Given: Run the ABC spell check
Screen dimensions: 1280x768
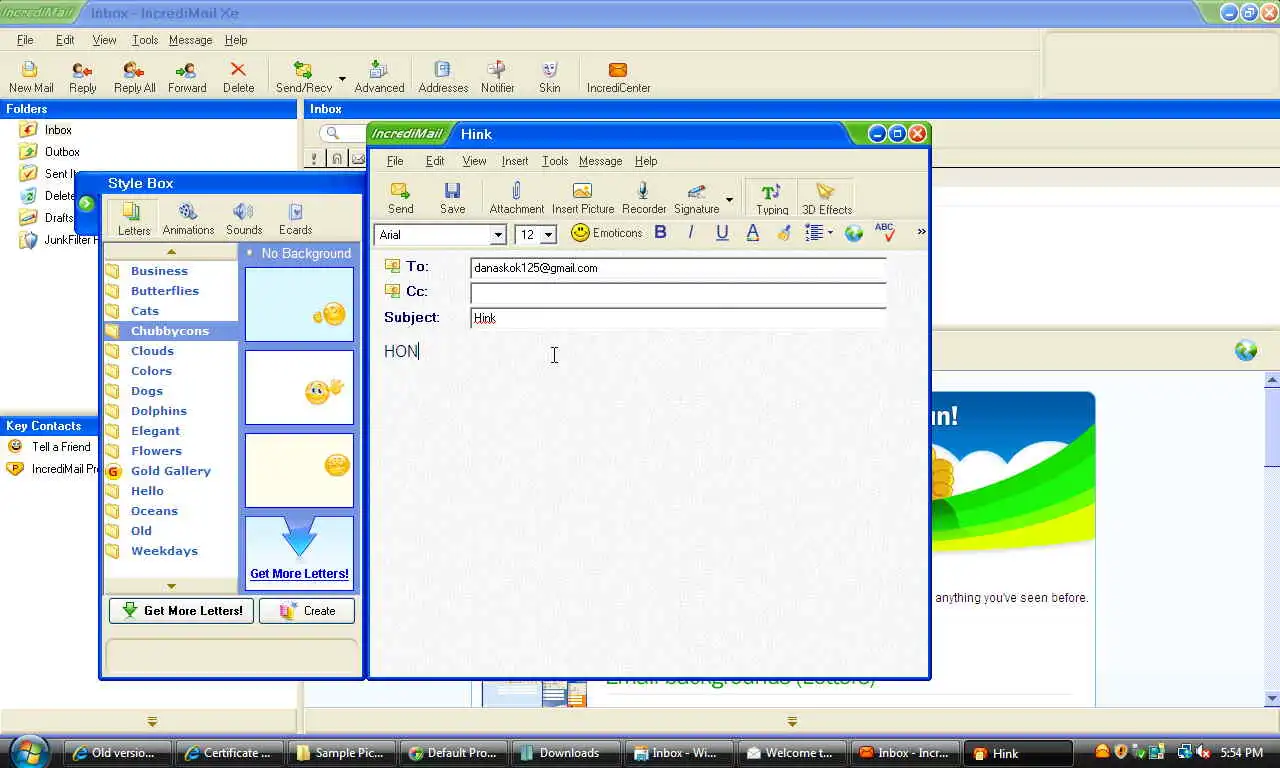Looking at the screenshot, I should click(x=885, y=233).
